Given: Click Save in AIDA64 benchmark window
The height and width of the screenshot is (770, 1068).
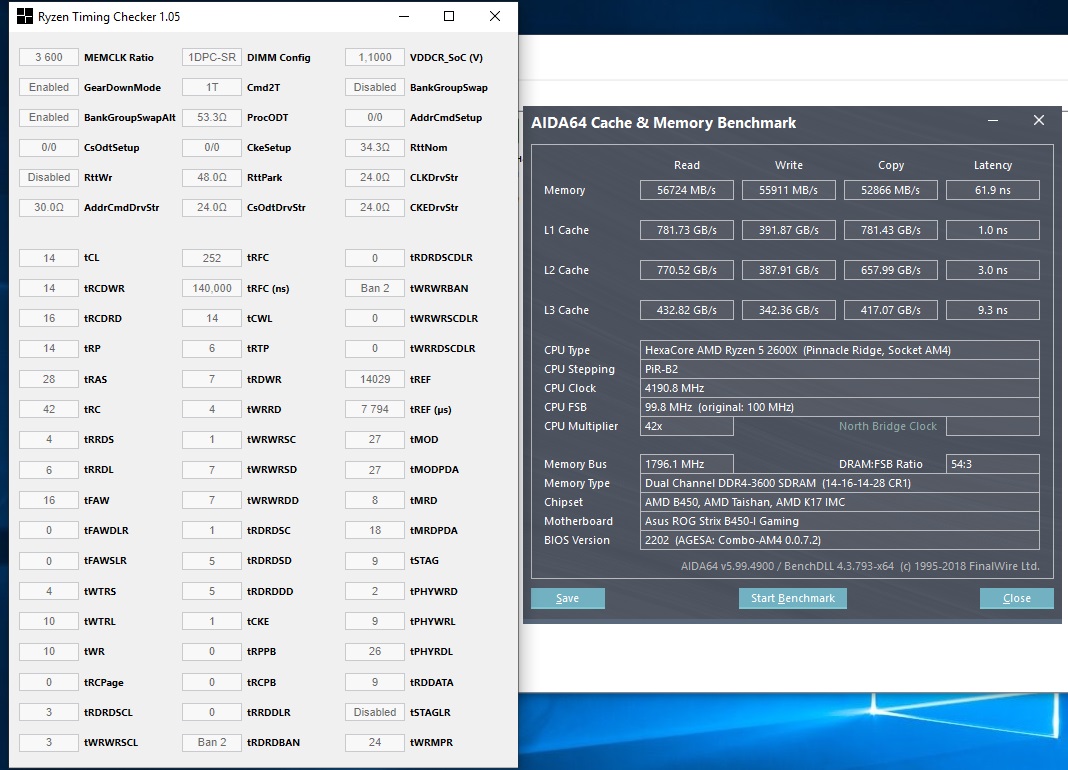Looking at the screenshot, I should pyautogui.click(x=567, y=598).
